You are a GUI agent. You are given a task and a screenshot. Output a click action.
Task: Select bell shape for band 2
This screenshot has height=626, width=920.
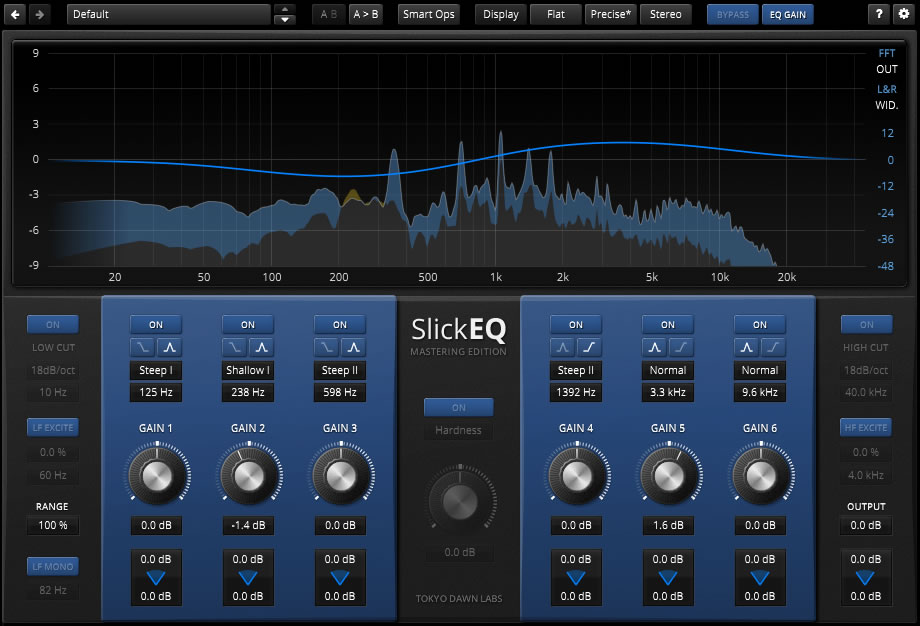(261, 347)
